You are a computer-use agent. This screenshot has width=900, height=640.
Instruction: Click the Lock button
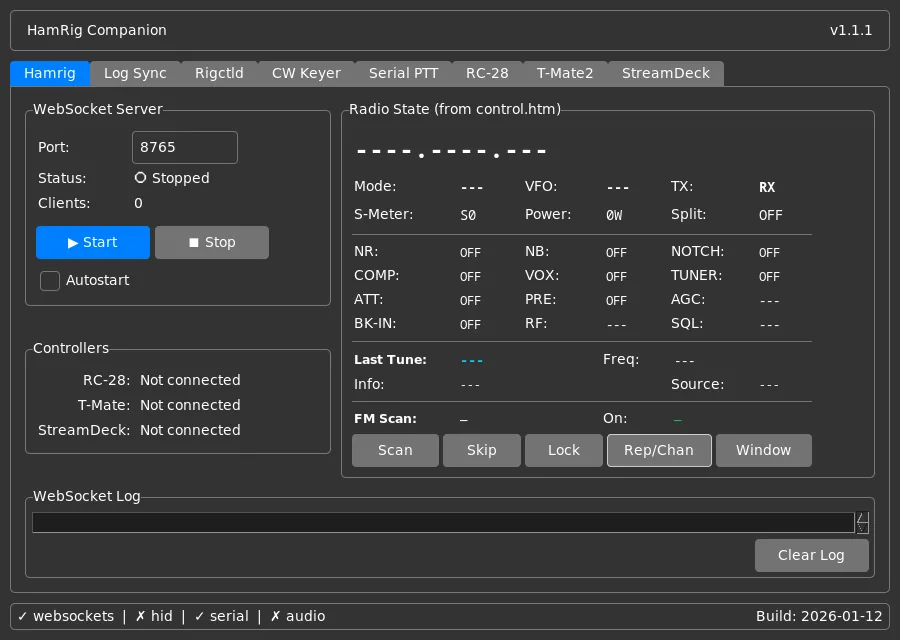point(564,451)
